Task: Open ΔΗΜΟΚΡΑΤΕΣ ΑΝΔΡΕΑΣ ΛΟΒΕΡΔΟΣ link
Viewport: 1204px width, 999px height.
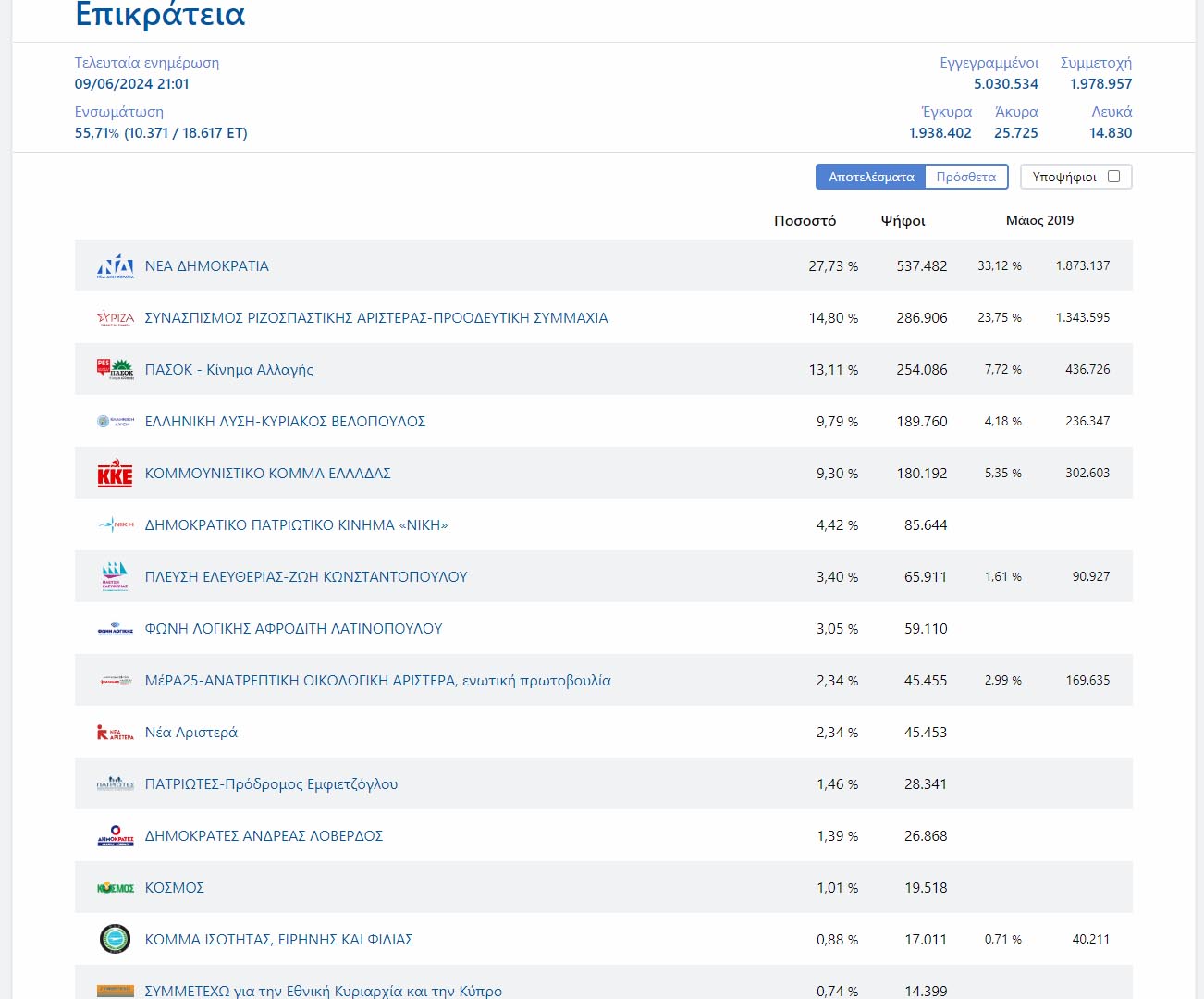Action: 264,836
